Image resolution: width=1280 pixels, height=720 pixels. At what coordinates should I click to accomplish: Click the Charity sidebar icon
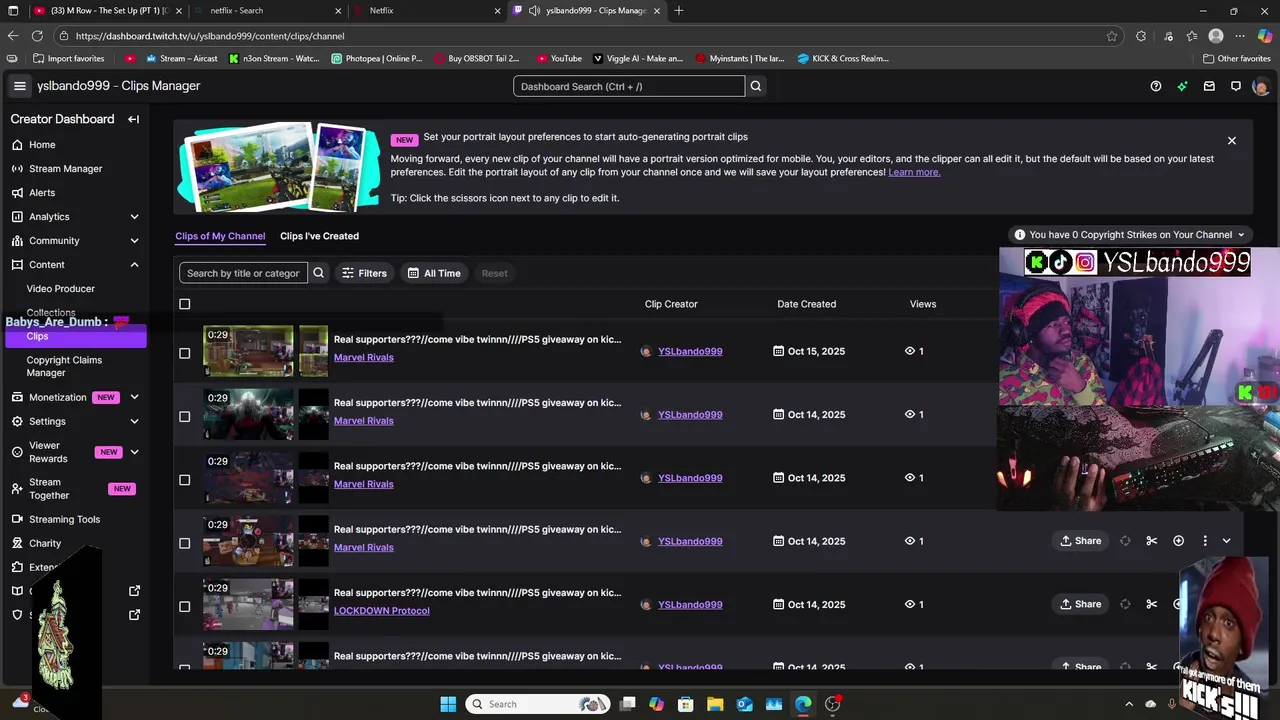[x=17, y=543]
